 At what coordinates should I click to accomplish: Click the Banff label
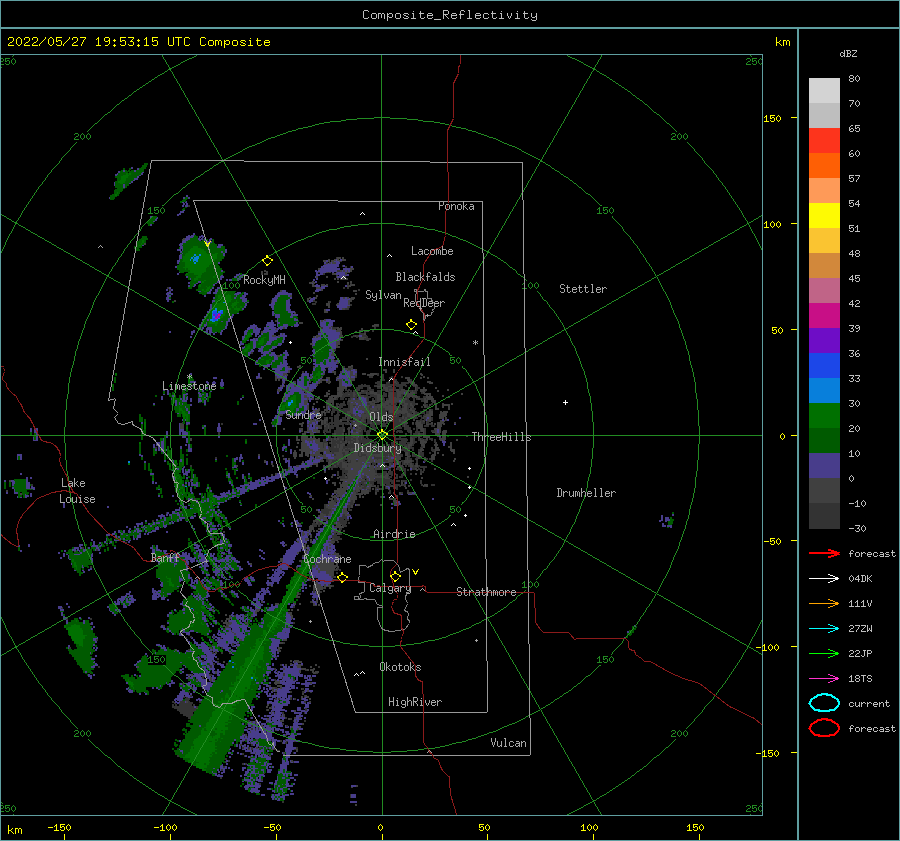click(x=165, y=557)
